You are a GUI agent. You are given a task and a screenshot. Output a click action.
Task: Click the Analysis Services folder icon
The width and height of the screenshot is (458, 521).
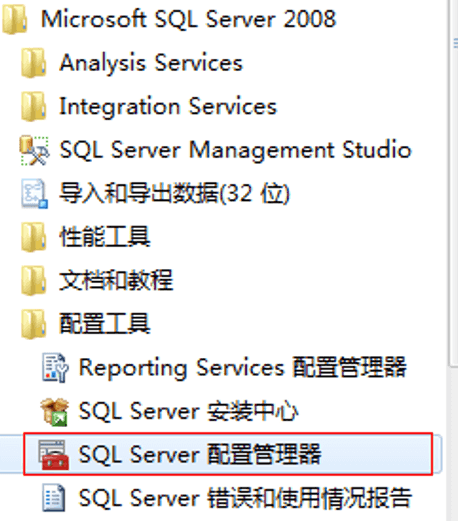(34, 63)
